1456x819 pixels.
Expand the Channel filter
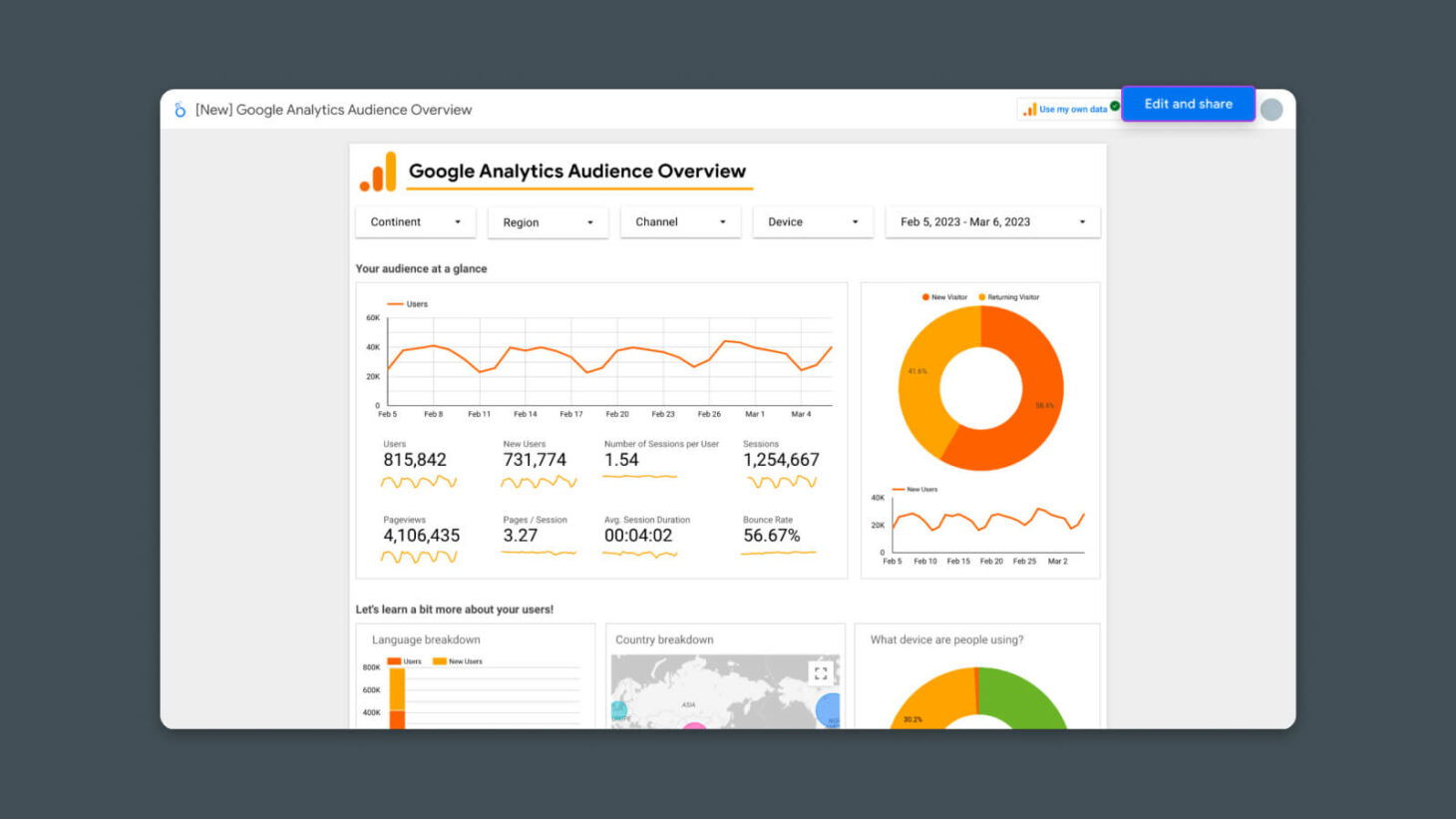680,221
